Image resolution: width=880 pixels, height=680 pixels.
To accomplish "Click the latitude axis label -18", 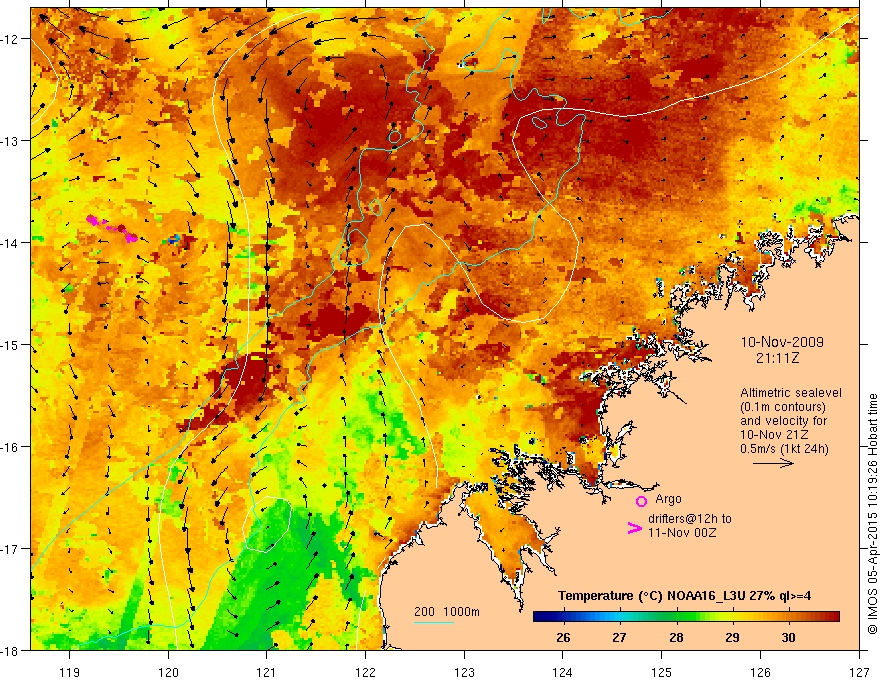I will coord(10,651).
